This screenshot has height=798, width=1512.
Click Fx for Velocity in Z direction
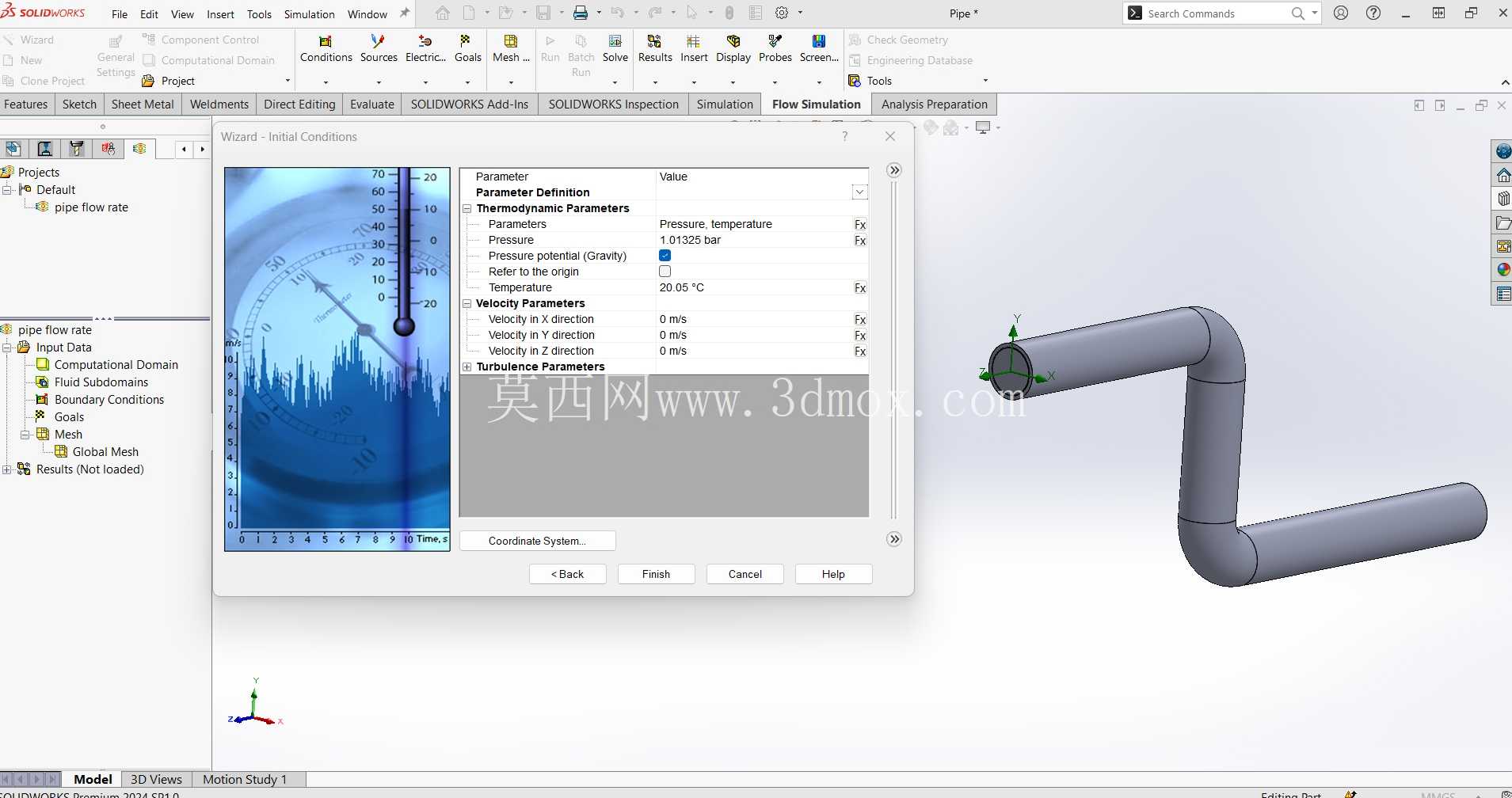(860, 351)
